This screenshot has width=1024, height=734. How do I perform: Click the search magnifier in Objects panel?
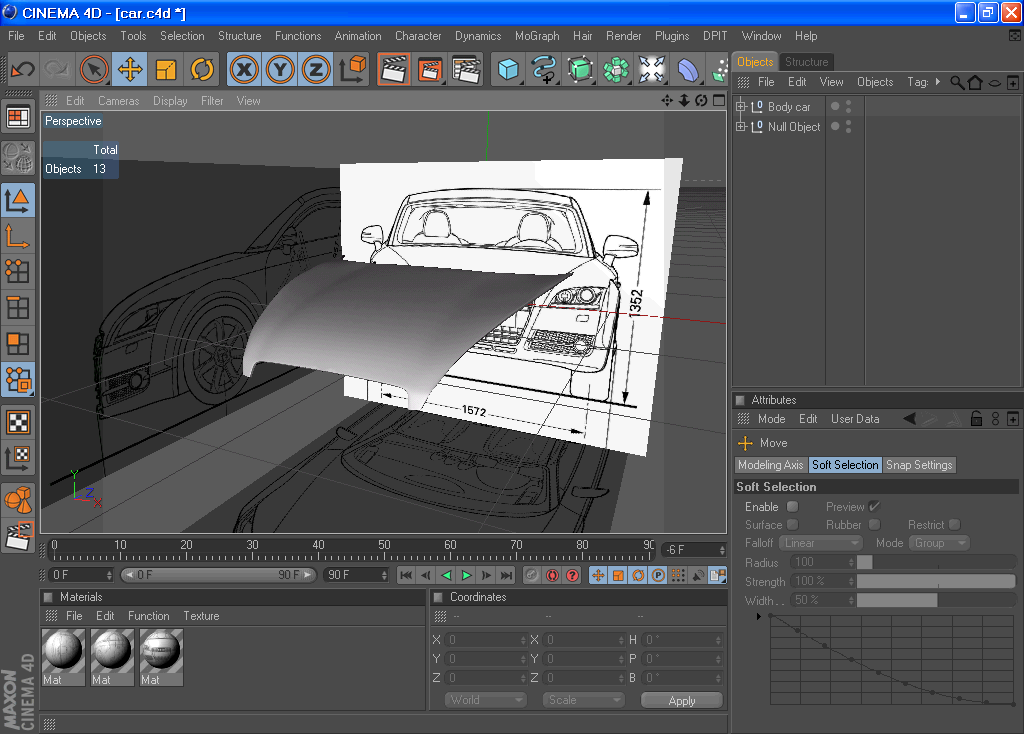[957, 82]
